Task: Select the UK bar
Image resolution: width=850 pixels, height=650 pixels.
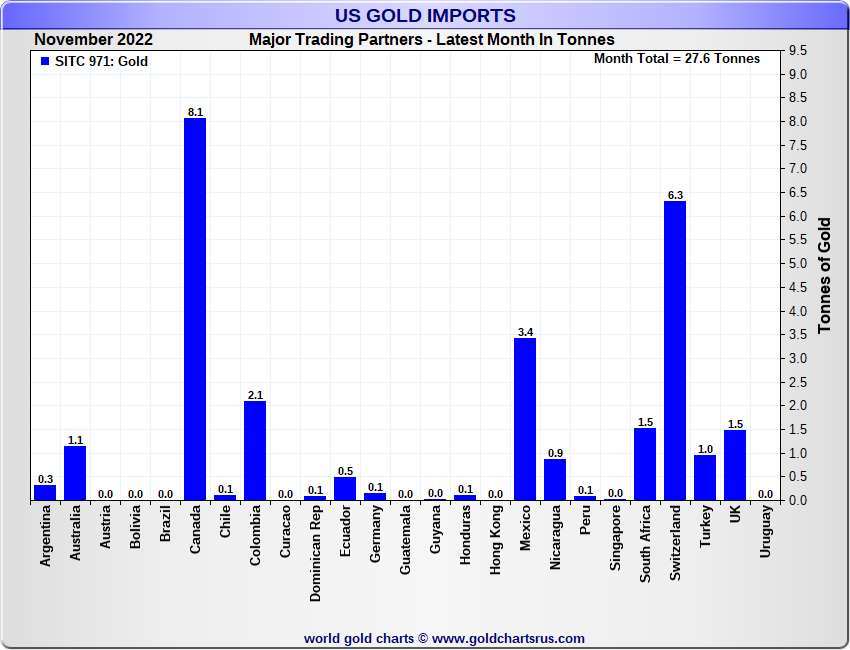Action: [735, 465]
